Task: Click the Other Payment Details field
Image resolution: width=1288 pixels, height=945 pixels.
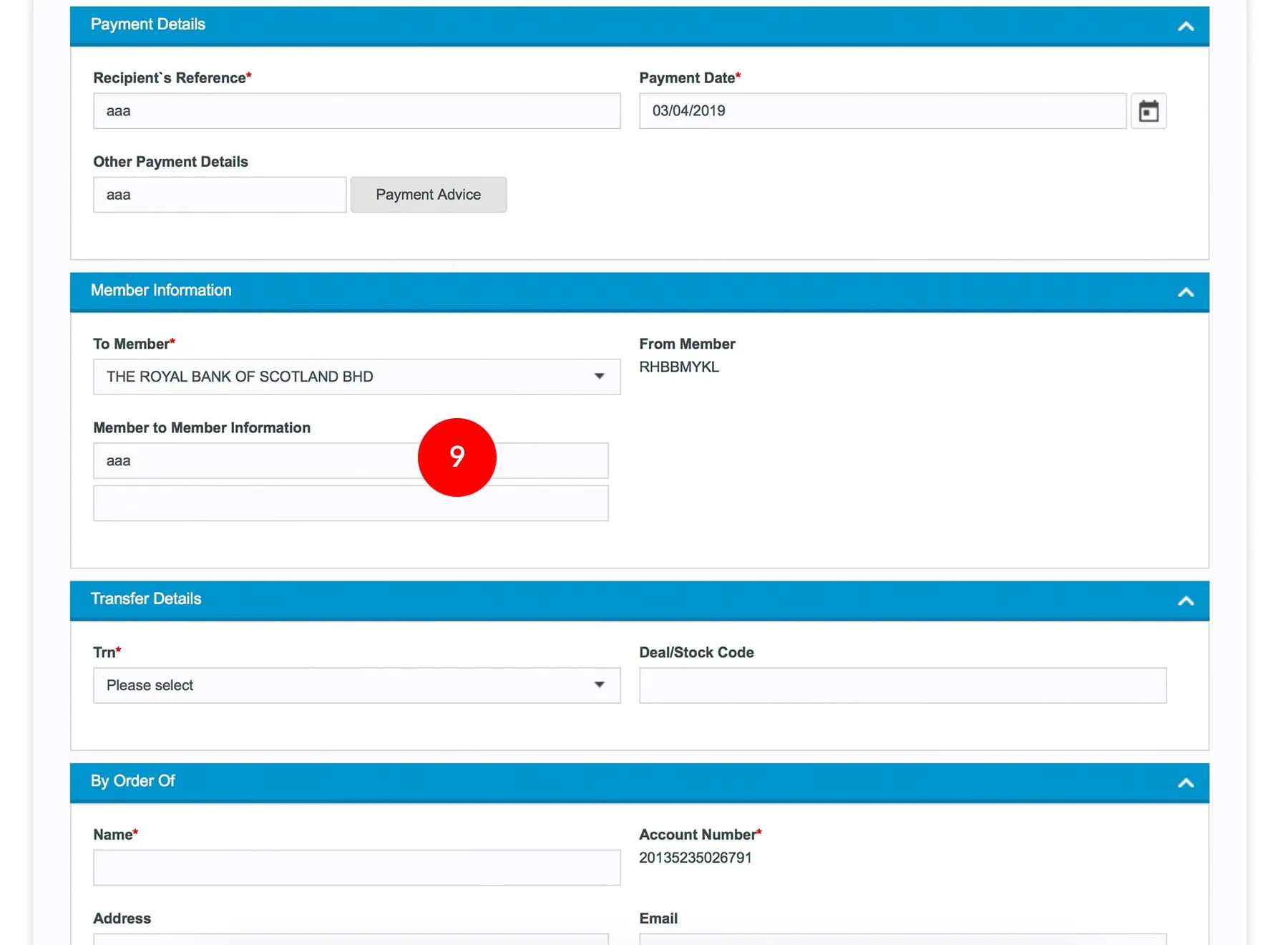Action: point(219,195)
